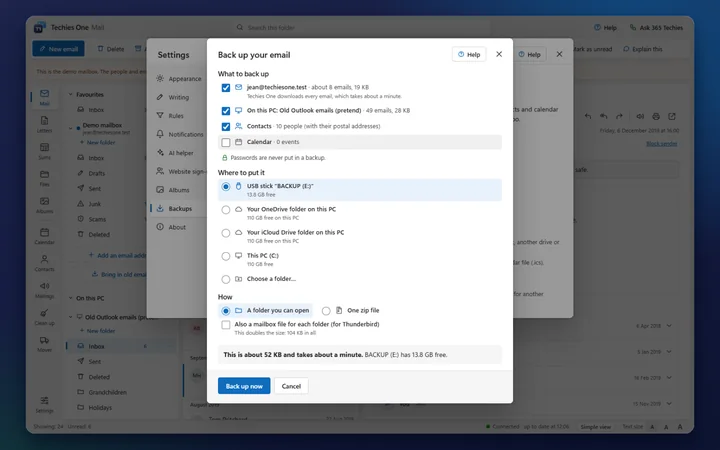Image resolution: width=720 pixels, height=450 pixels.
Task: Open Files from the left sidebar
Action: tap(44, 178)
